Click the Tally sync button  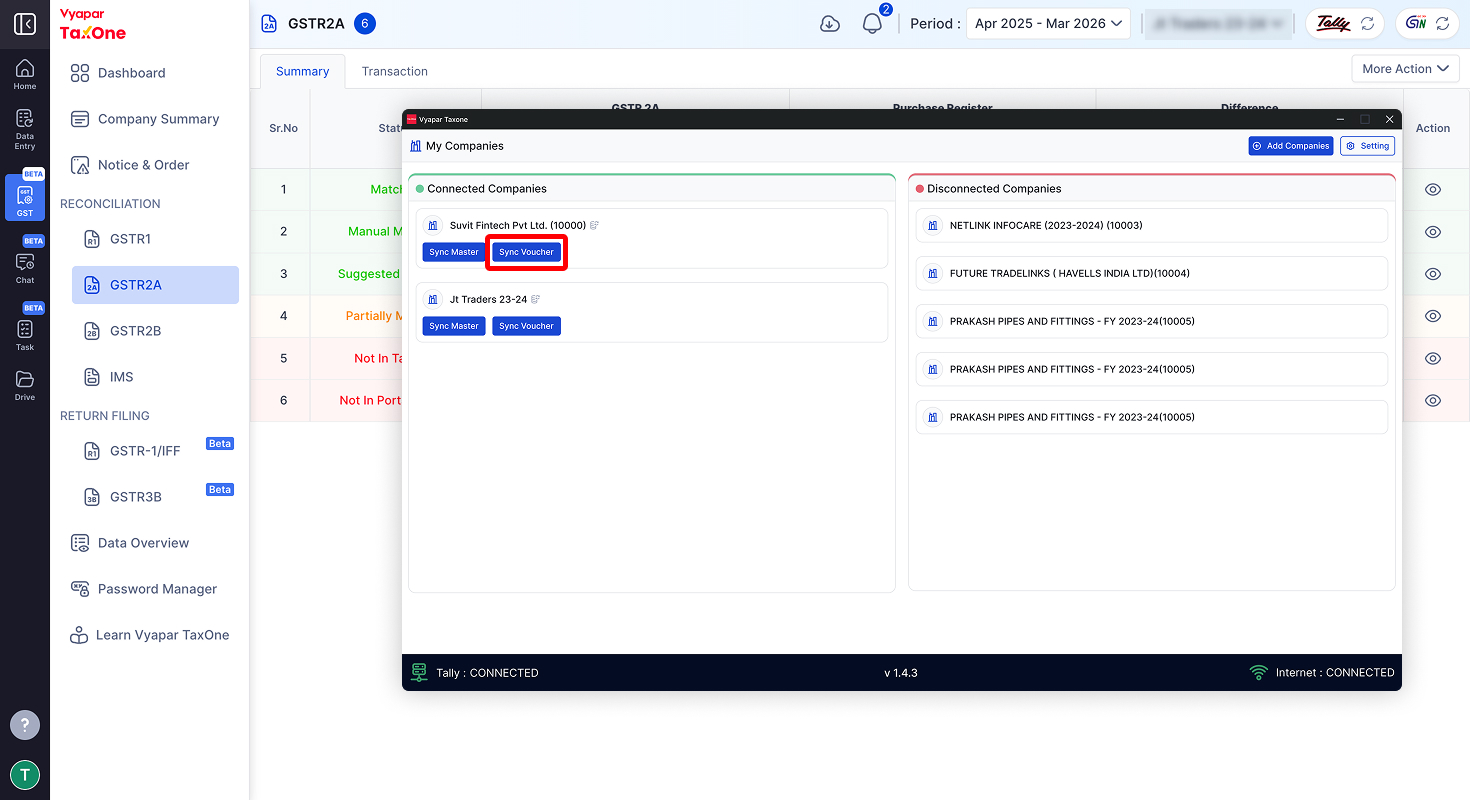coord(1345,24)
